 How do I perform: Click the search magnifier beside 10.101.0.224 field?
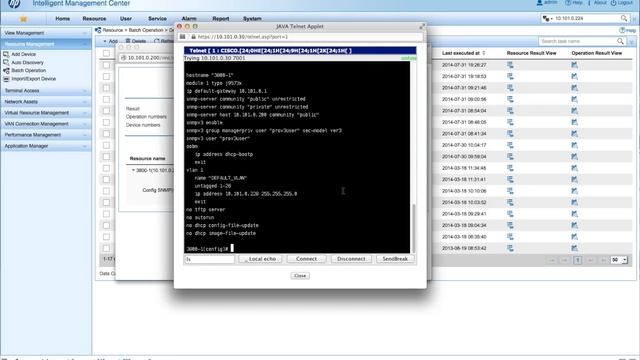[x=624, y=18]
